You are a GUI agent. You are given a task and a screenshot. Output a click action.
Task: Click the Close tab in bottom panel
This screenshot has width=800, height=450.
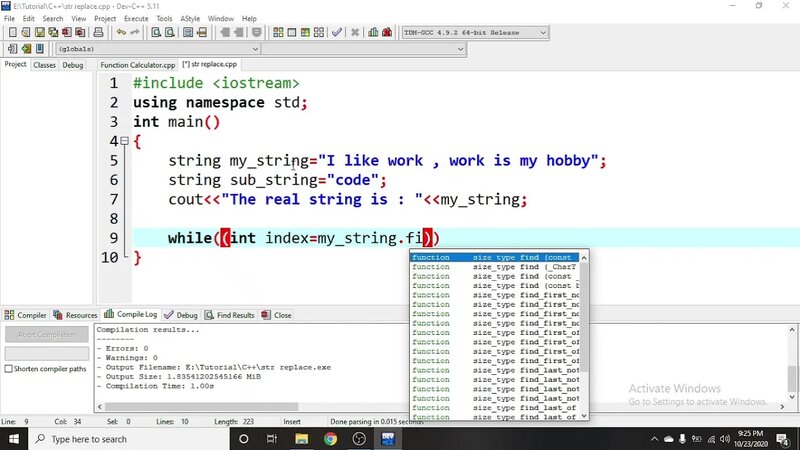tap(277, 315)
